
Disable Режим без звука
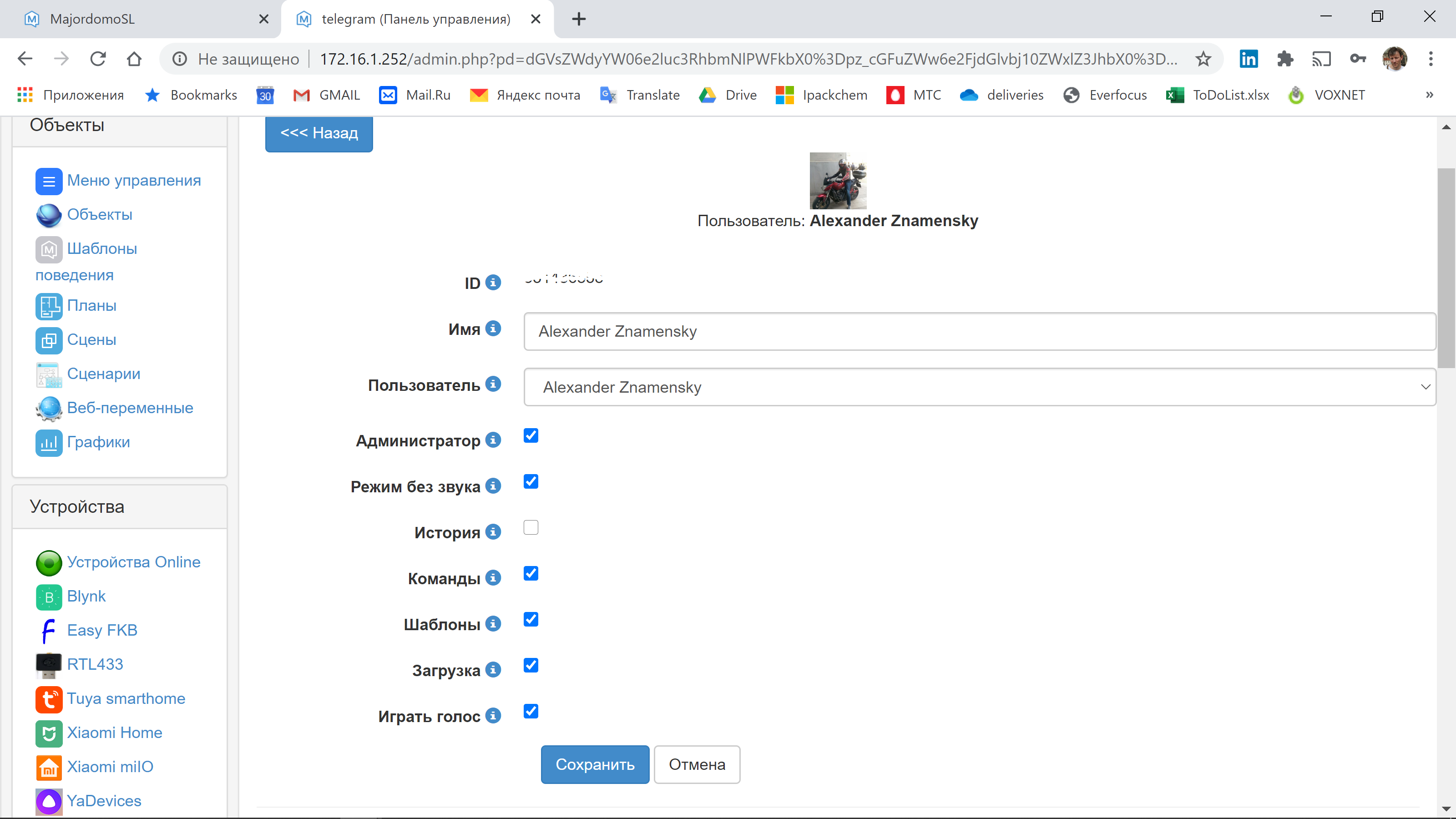coord(530,481)
